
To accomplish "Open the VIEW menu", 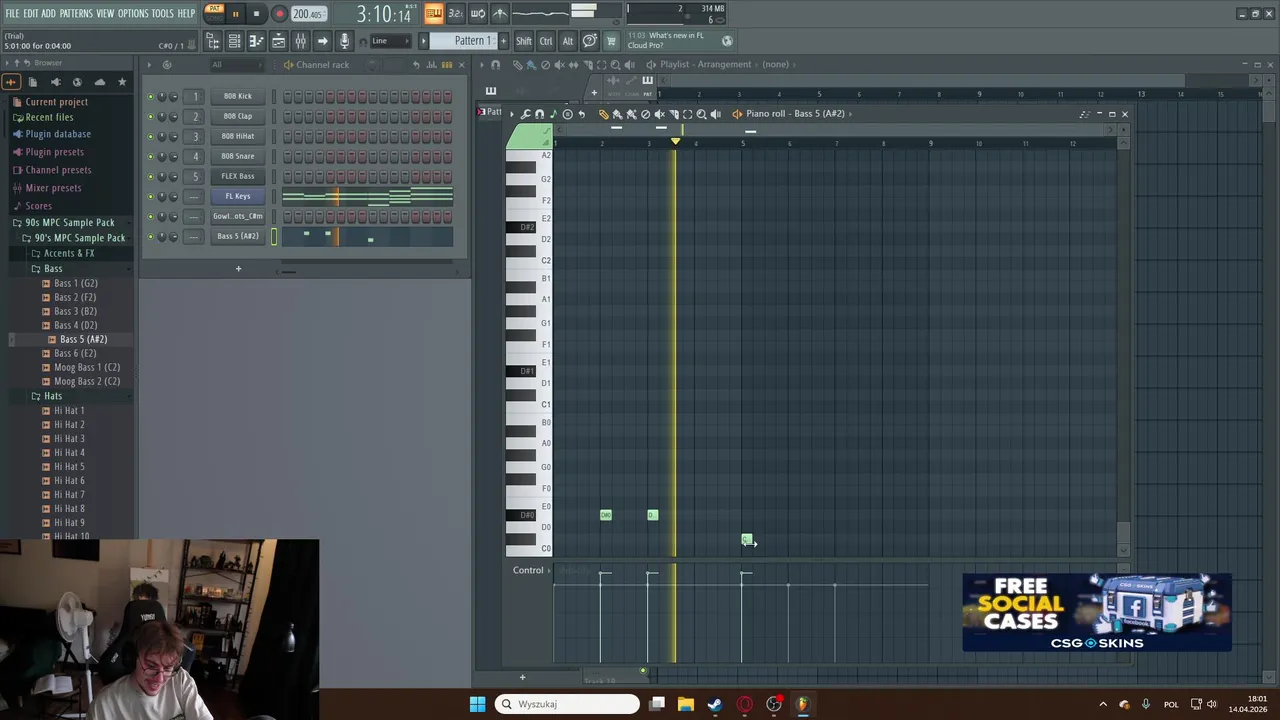I will pyautogui.click(x=105, y=13).
